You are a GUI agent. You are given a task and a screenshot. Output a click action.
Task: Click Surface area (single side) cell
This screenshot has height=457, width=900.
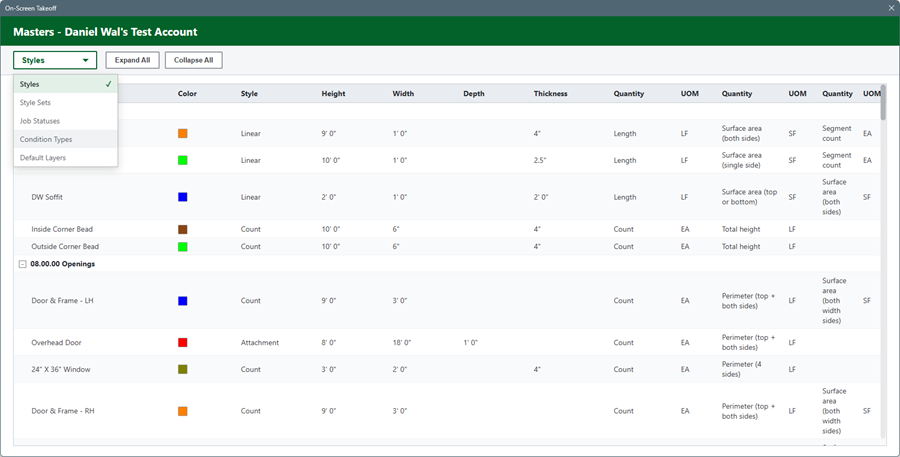[x=741, y=160]
